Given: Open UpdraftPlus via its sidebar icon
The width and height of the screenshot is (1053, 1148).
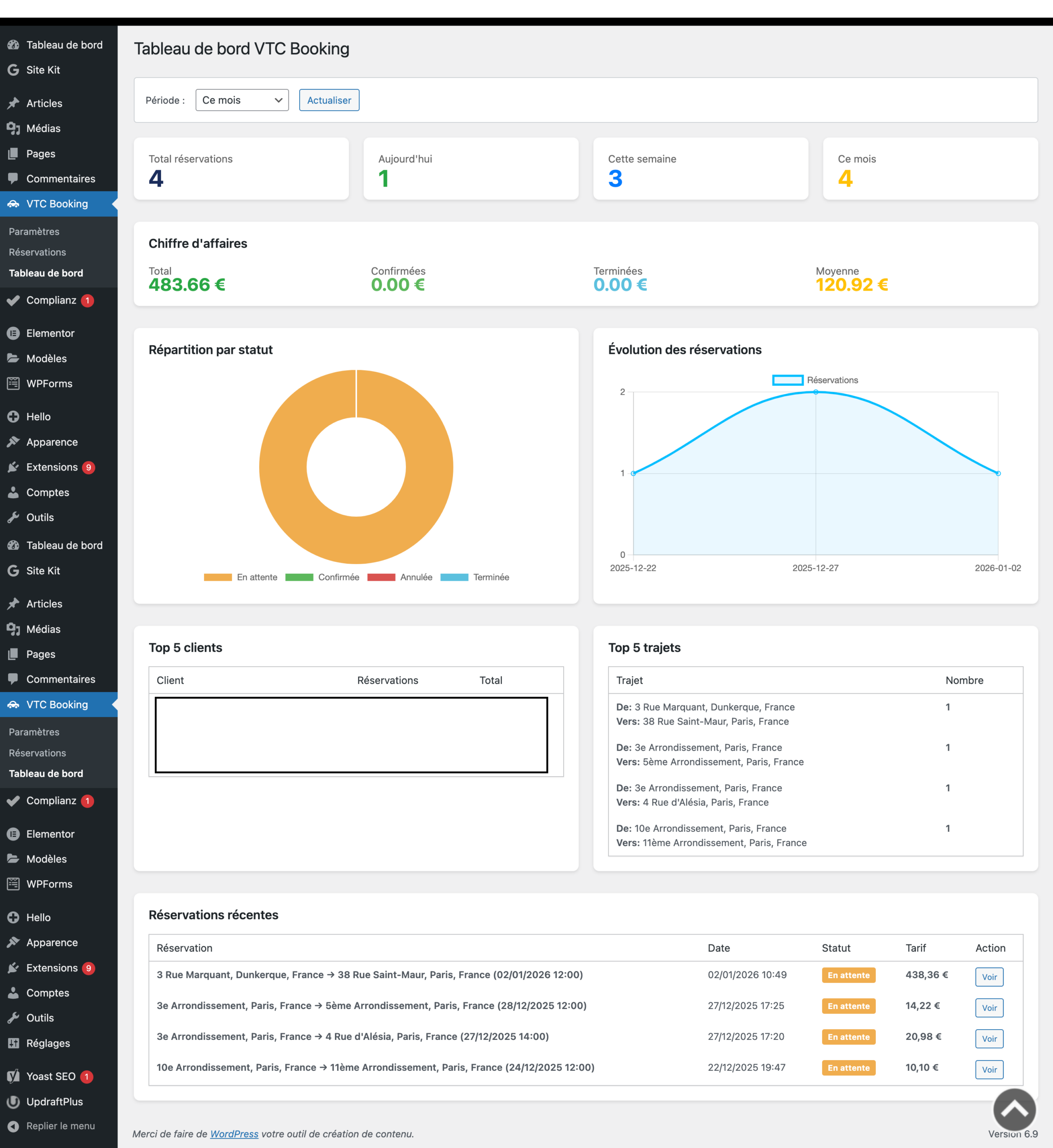Looking at the screenshot, I should 13,1101.
